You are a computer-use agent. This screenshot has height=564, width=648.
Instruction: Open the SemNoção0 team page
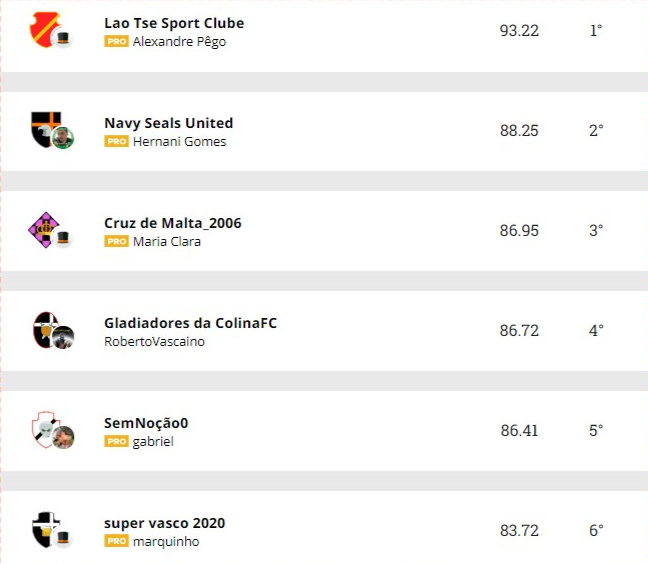pyautogui.click(x=146, y=423)
